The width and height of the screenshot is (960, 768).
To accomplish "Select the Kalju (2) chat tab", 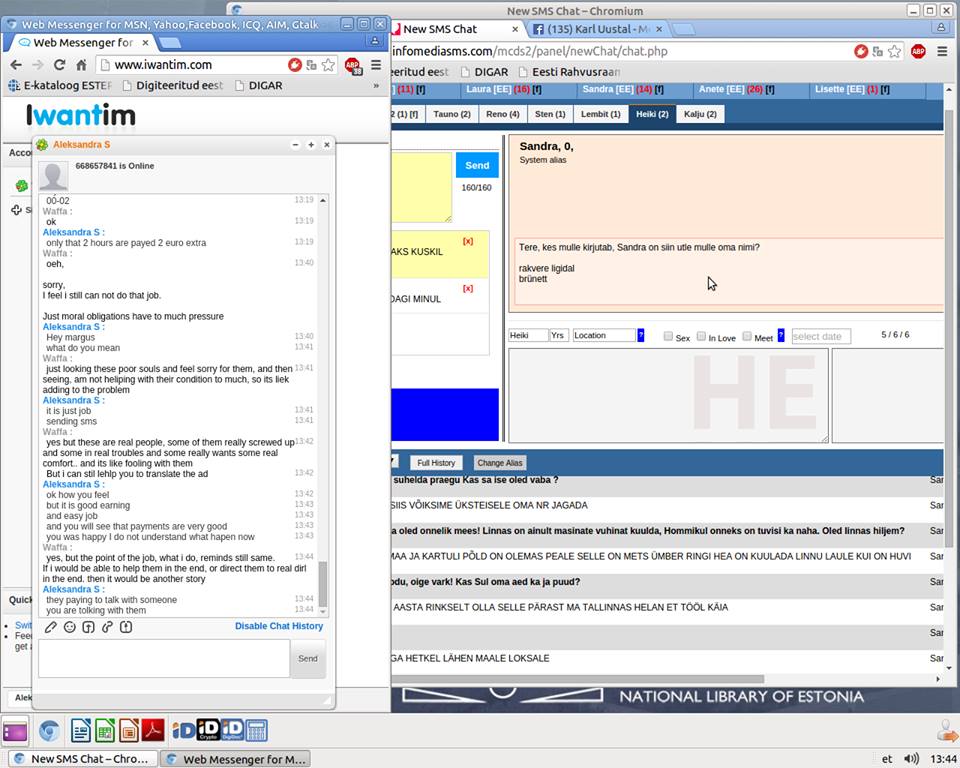I will coord(700,114).
